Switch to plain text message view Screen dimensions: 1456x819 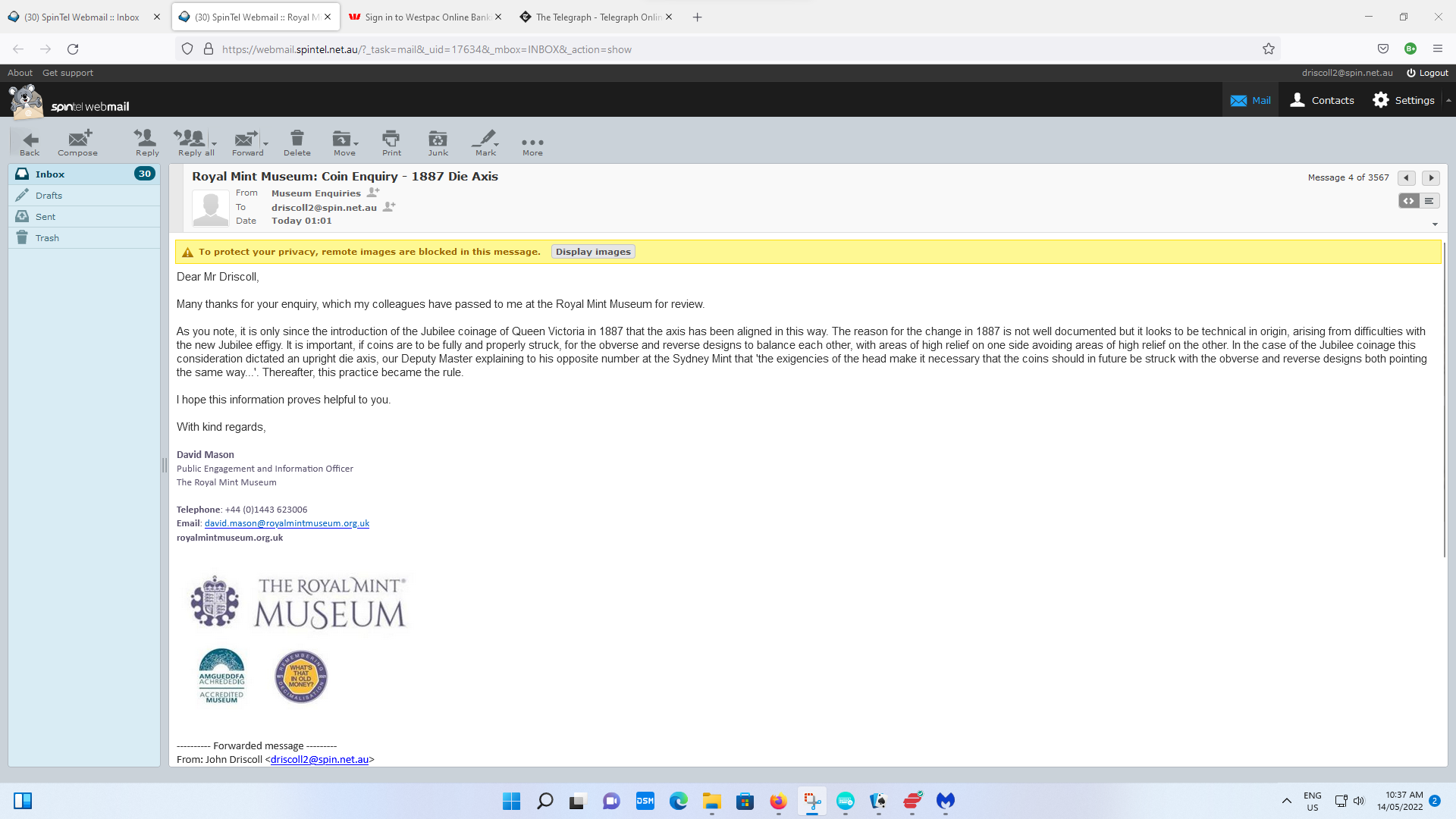pyautogui.click(x=1429, y=201)
